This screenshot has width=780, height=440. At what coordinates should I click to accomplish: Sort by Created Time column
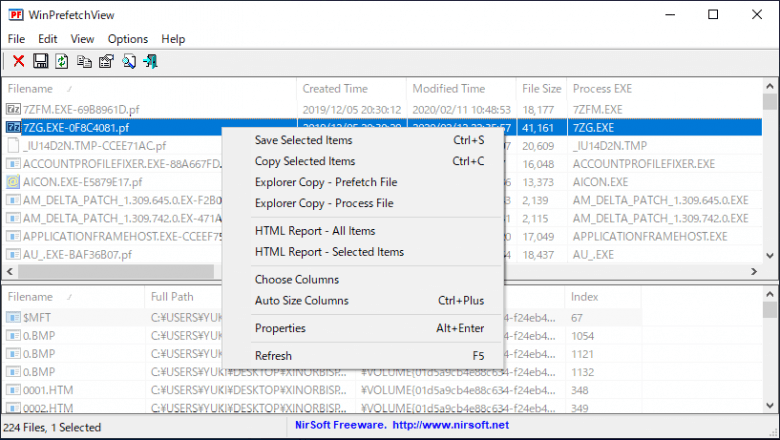(352, 88)
